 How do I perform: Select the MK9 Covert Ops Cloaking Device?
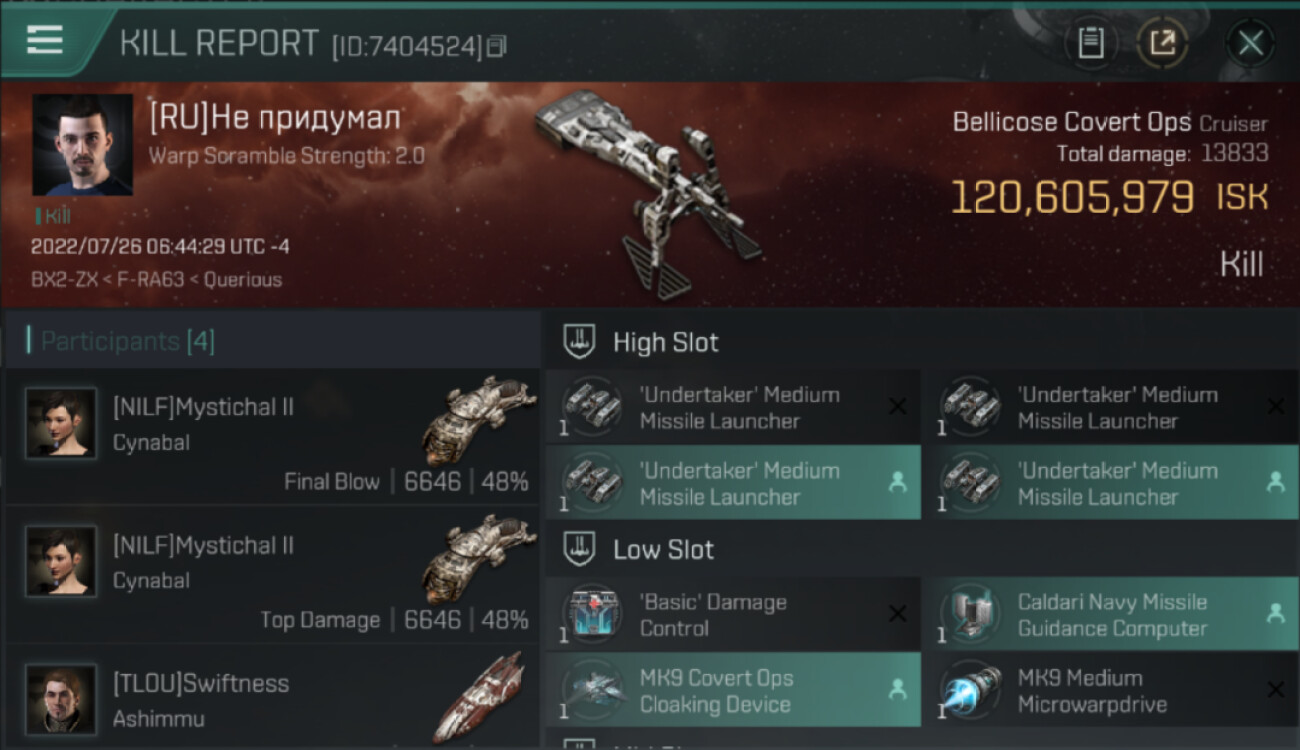(x=732, y=690)
